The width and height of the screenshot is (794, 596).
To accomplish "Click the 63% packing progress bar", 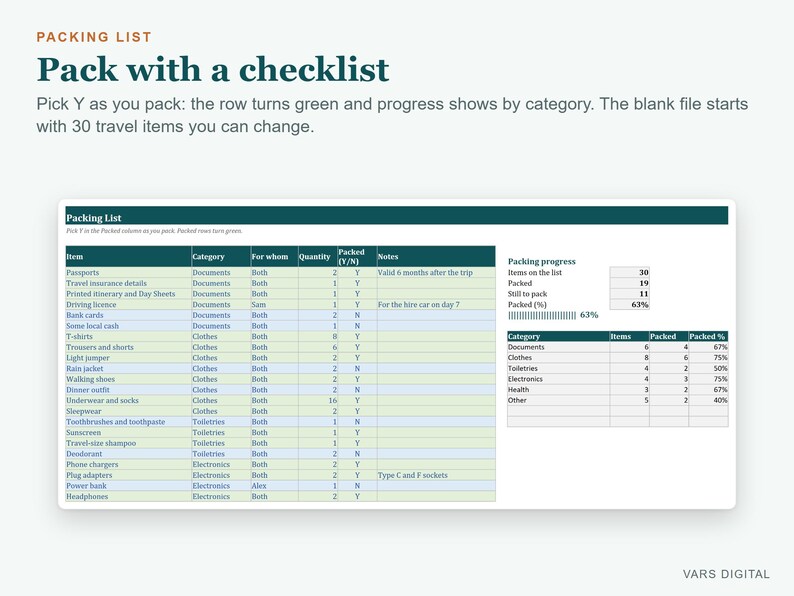I will [553, 315].
